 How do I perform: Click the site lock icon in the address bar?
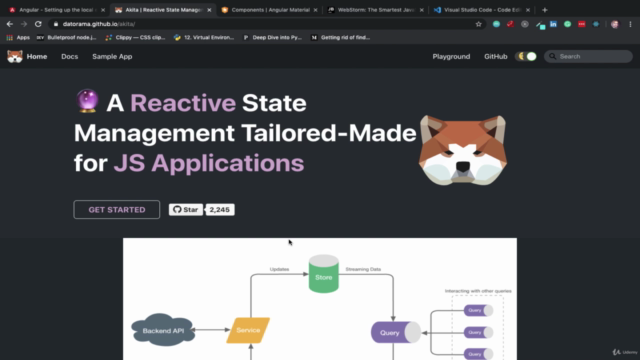point(56,24)
